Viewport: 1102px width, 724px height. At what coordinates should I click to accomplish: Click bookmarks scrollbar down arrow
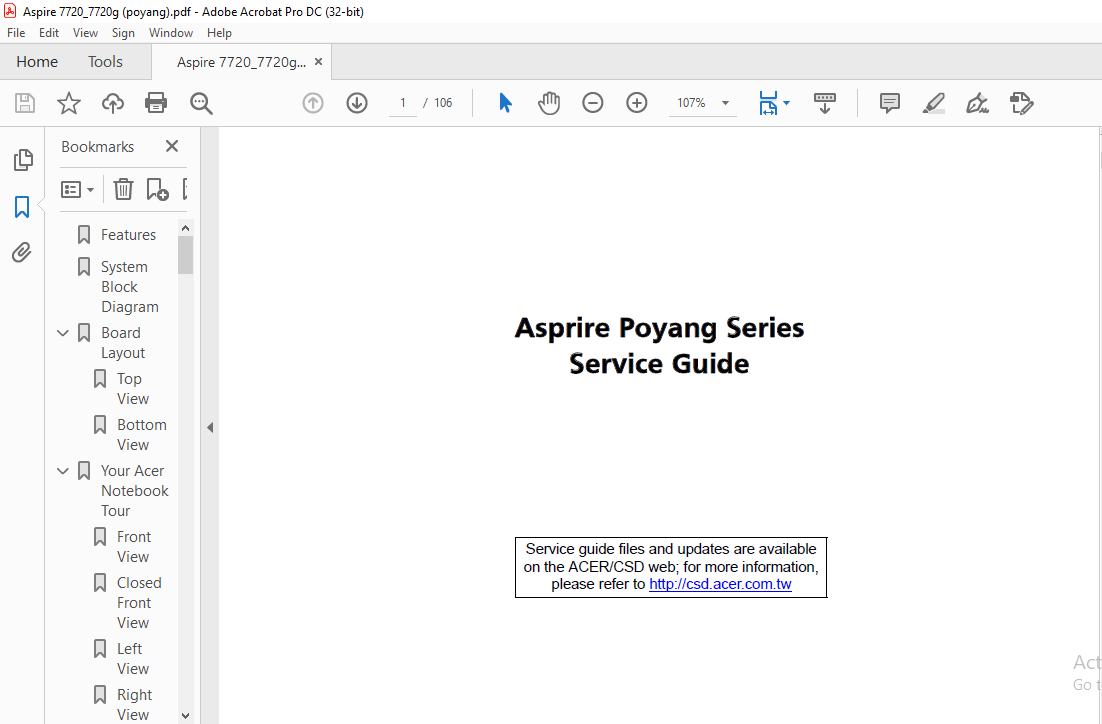[x=186, y=716]
